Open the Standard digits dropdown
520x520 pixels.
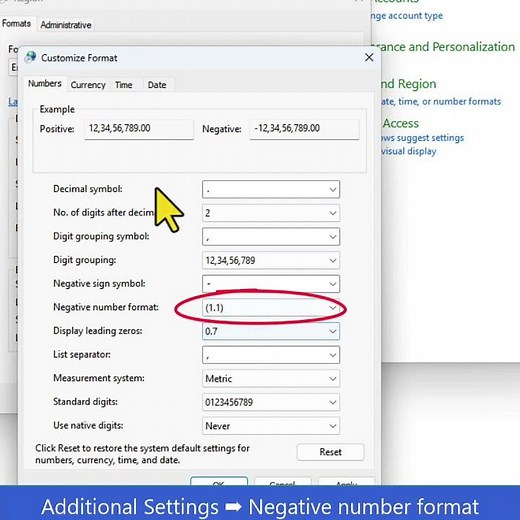[x=271, y=402]
